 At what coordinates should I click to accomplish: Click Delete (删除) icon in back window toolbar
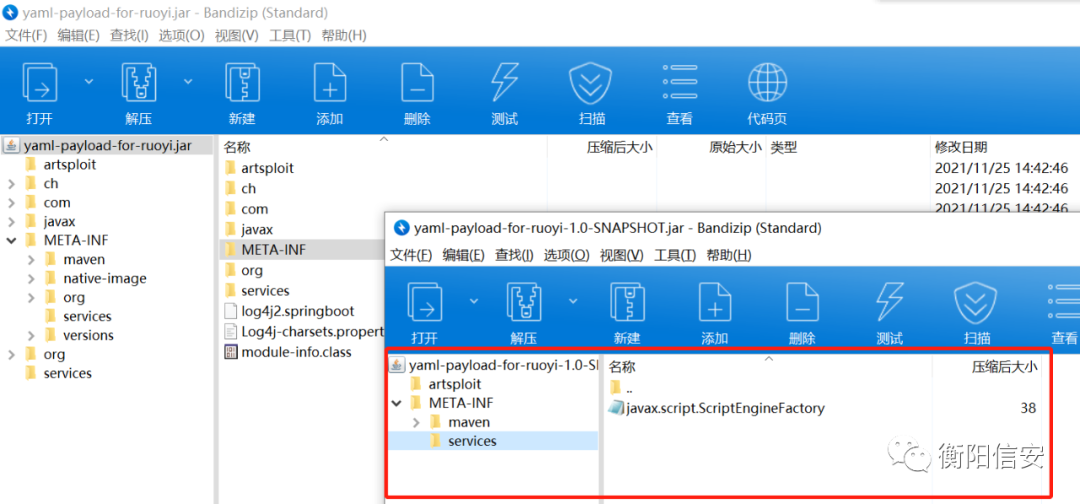point(417,83)
